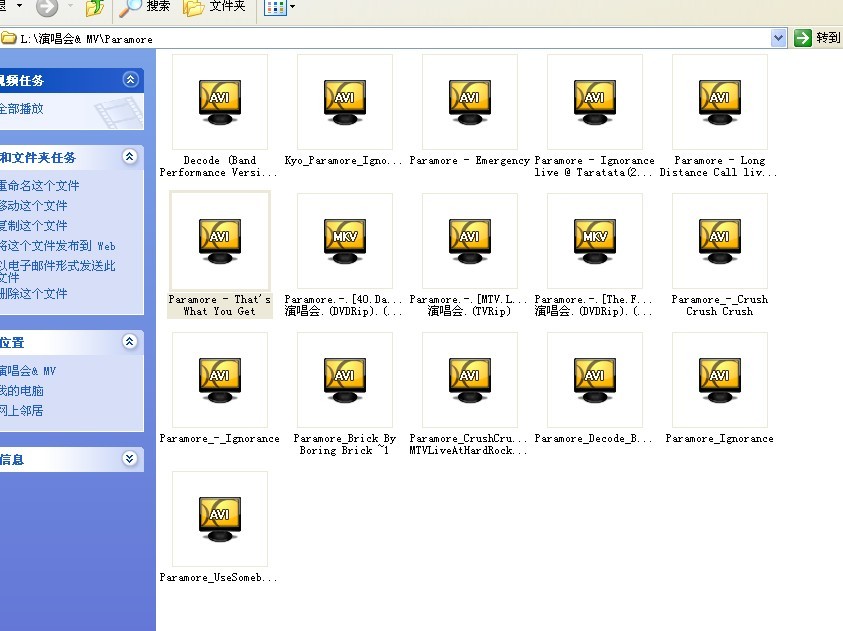
Task: Click file name 'Kyo_Paramore_Igno...'
Action: pos(343,161)
